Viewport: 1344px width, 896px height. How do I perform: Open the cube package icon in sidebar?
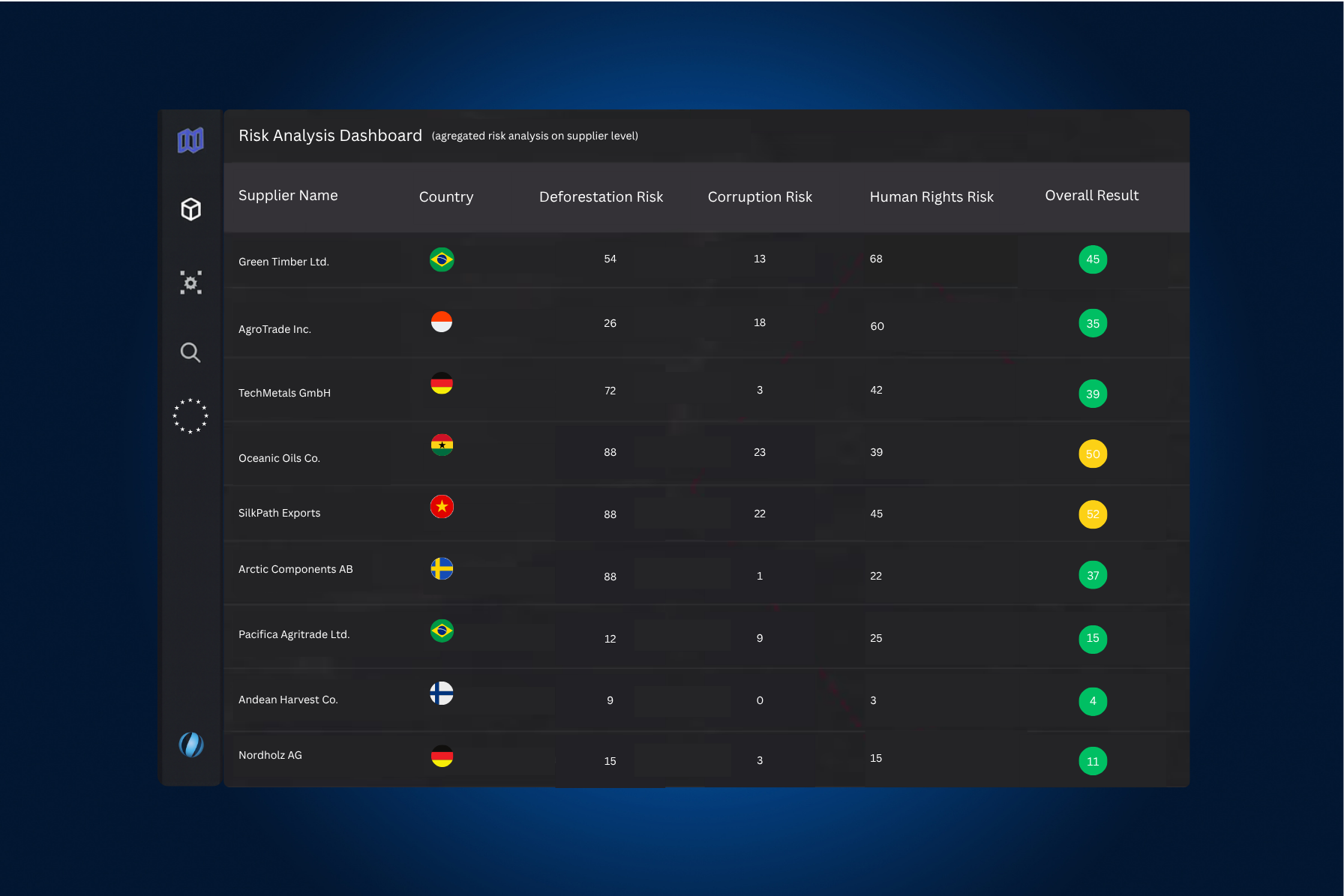190,209
